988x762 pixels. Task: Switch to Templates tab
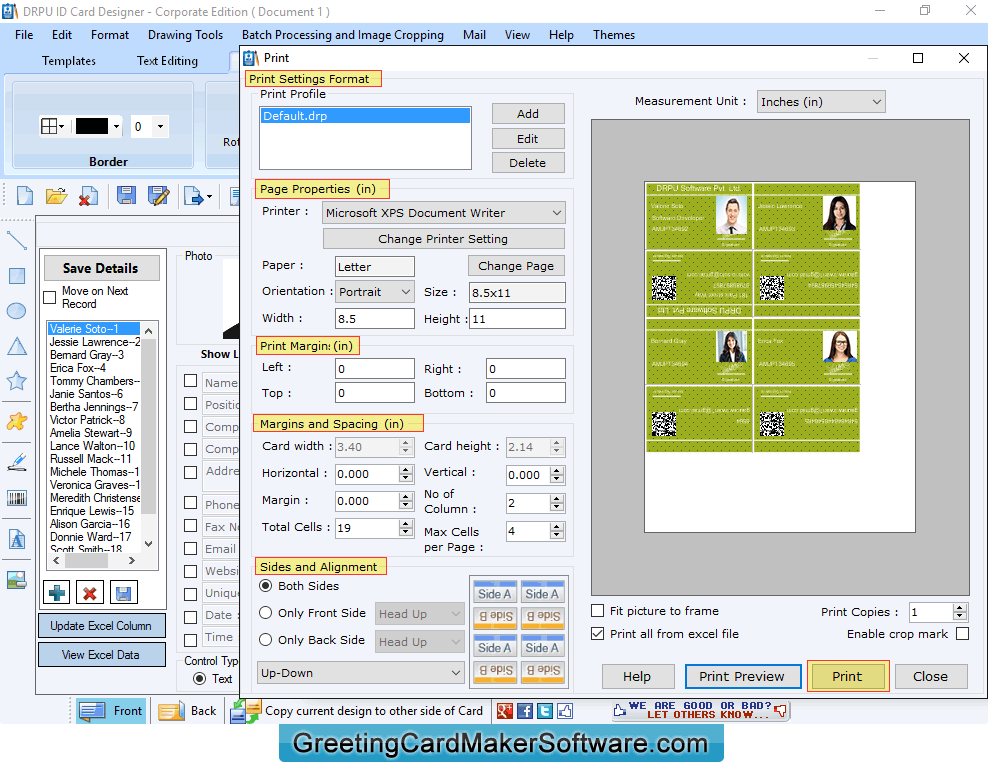click(69, 61)
